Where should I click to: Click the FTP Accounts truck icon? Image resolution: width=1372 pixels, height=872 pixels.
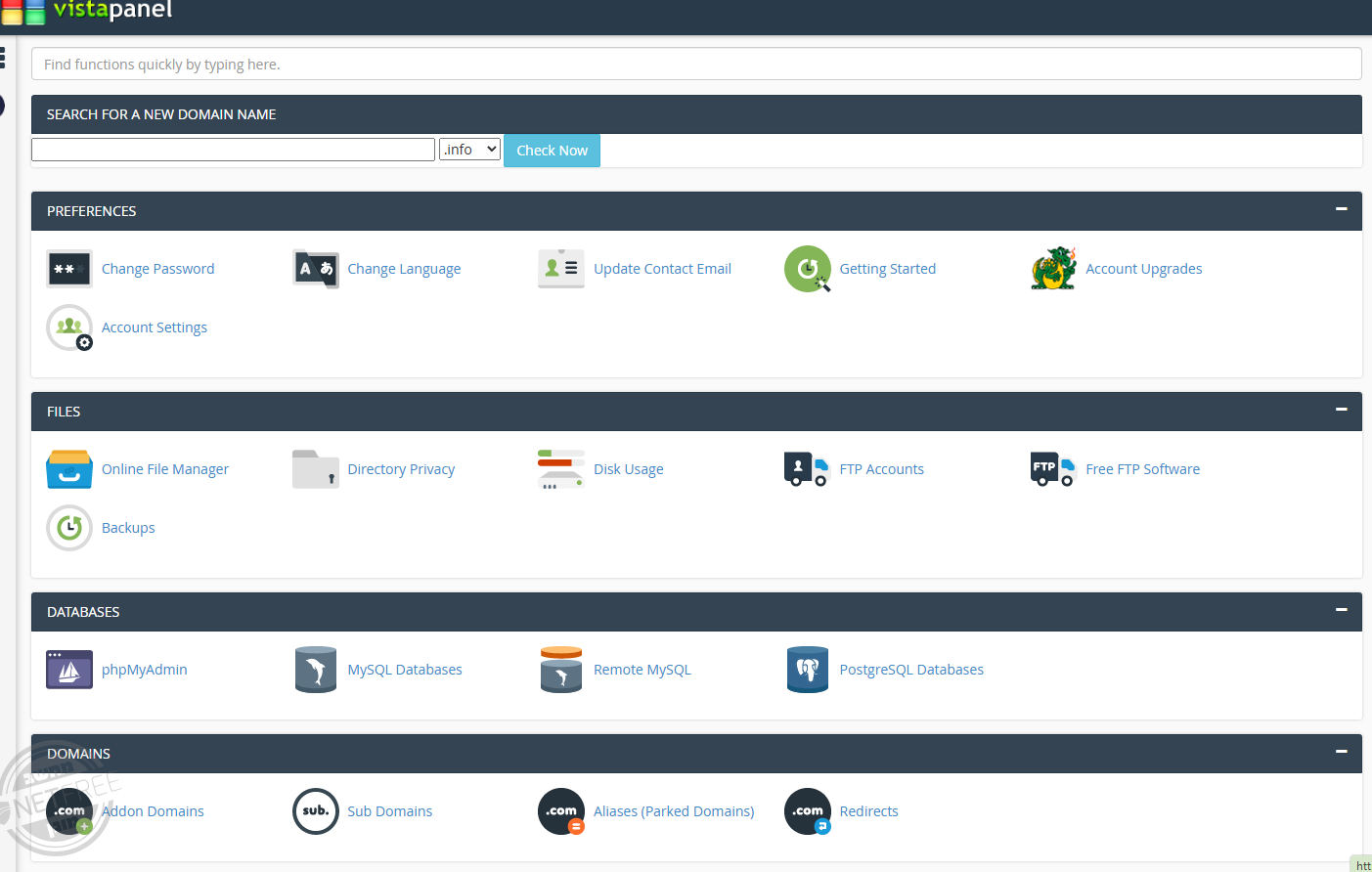pyautogui.click(x=807, y=469)
